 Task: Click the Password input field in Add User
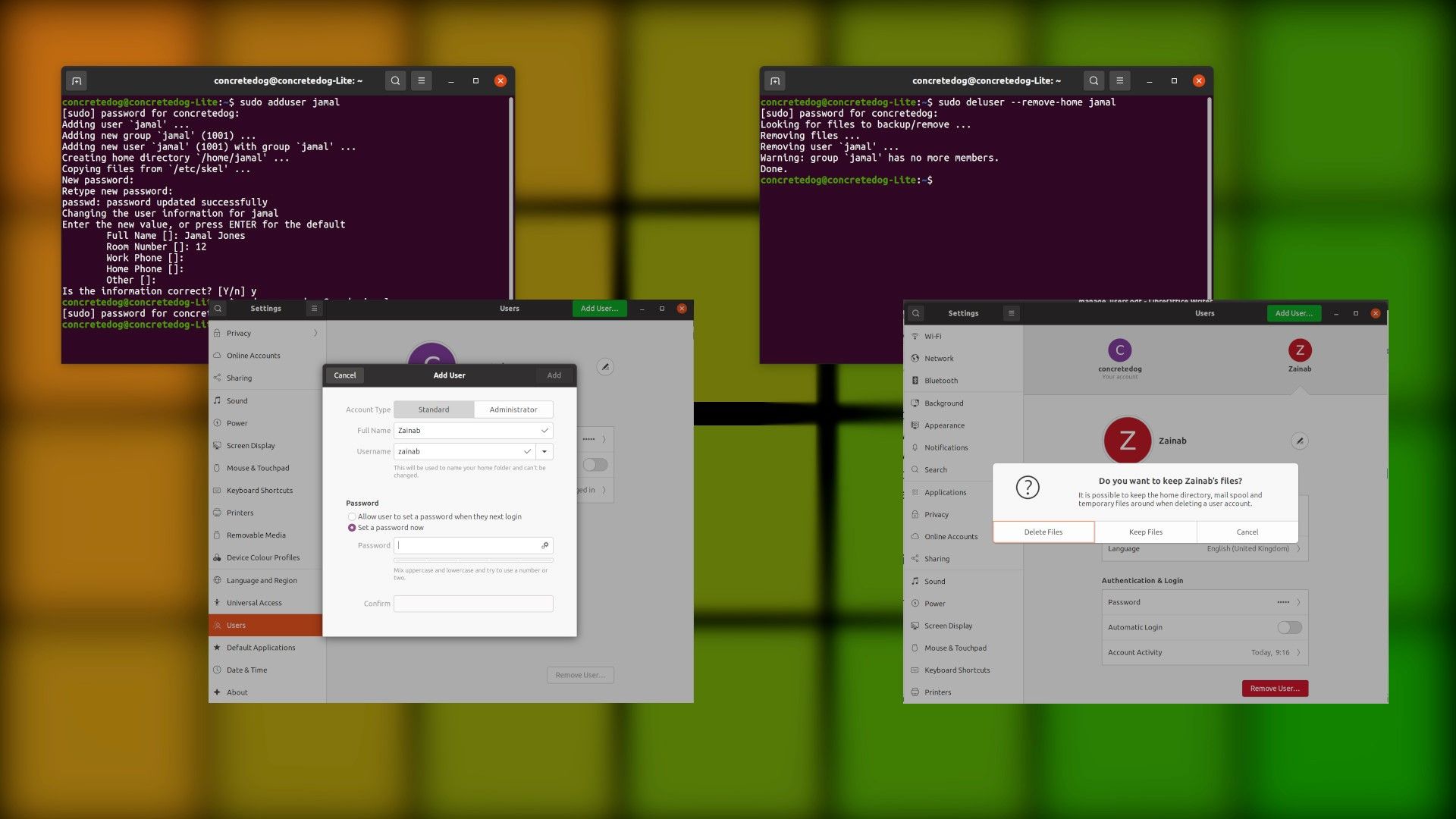pos(471,545)
